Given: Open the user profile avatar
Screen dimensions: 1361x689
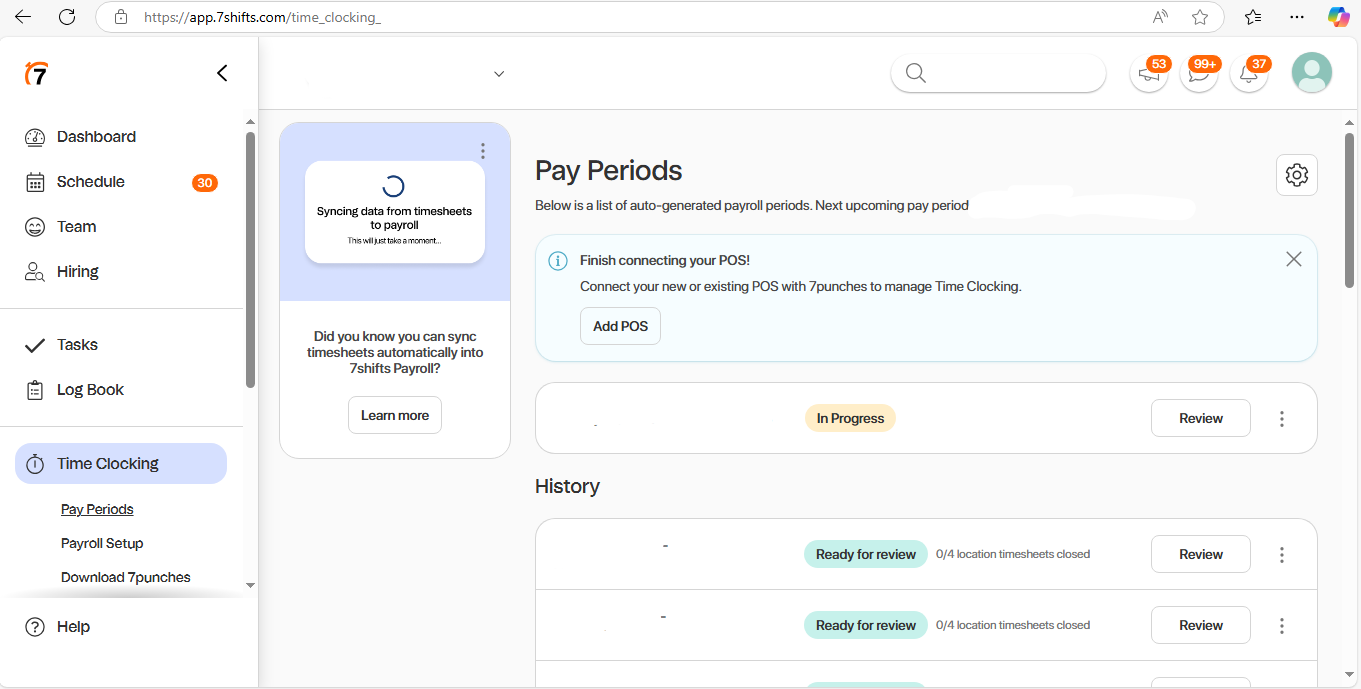Looking at the screenshot, I should [1311, 73].
